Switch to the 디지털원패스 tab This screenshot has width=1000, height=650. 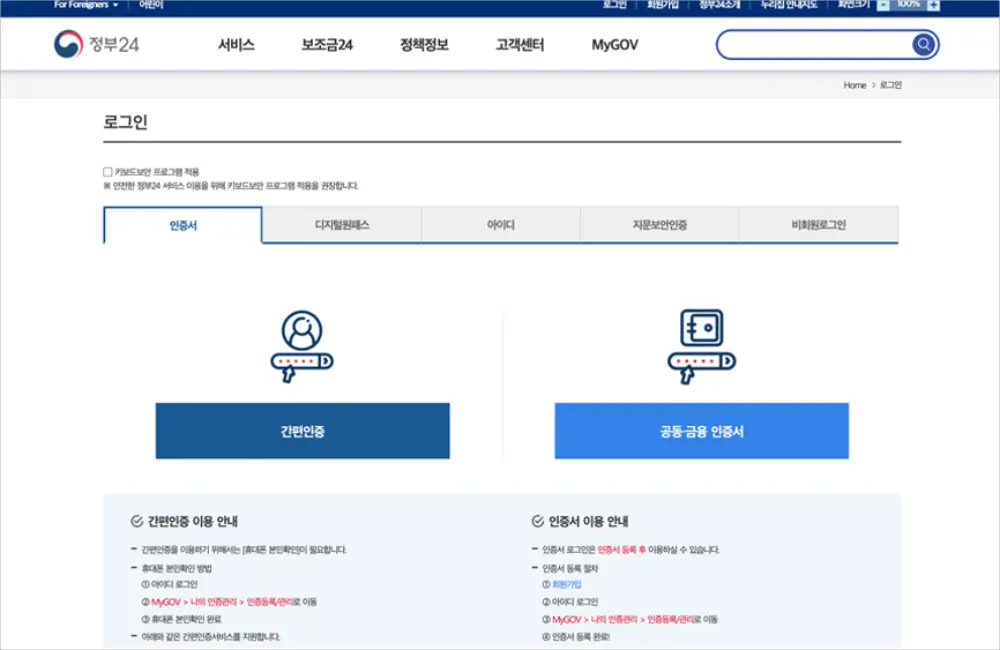[x=341, y=224]
